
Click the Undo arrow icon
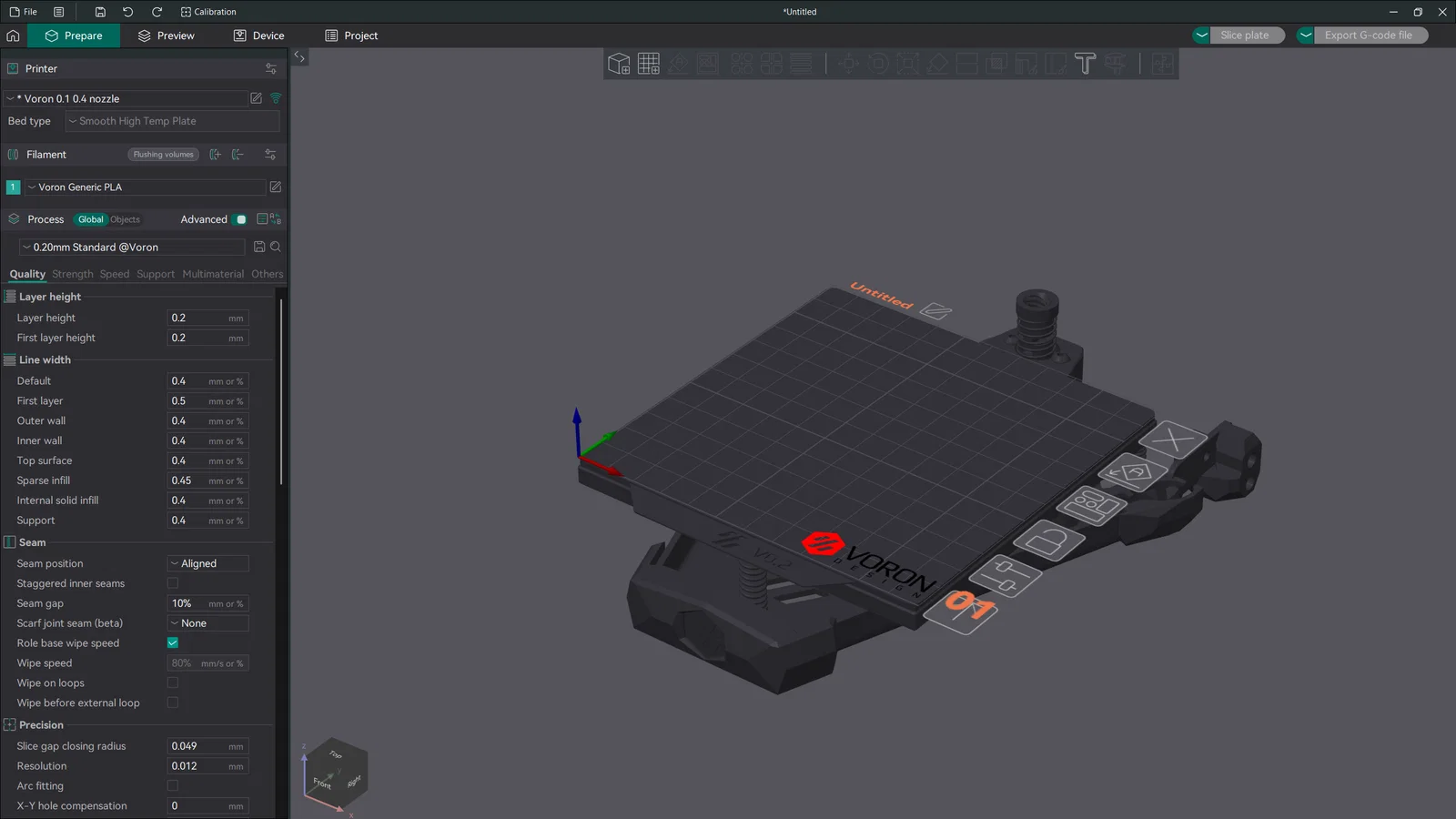[128, 12]
